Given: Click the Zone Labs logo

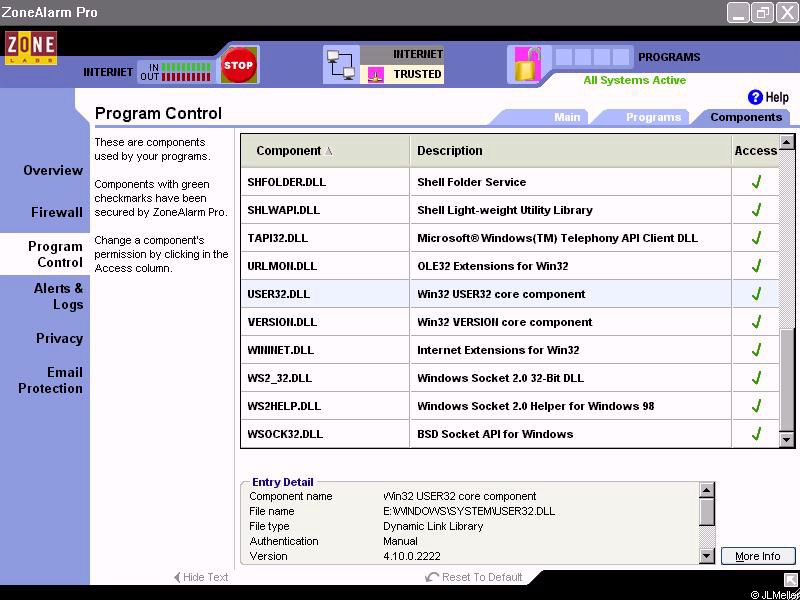Looking at the screenshot, I should 31,48.
